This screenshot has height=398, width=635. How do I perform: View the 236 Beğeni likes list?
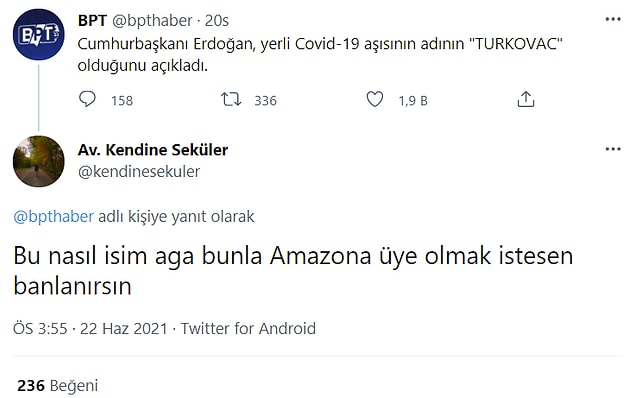(x=58, y=385)
